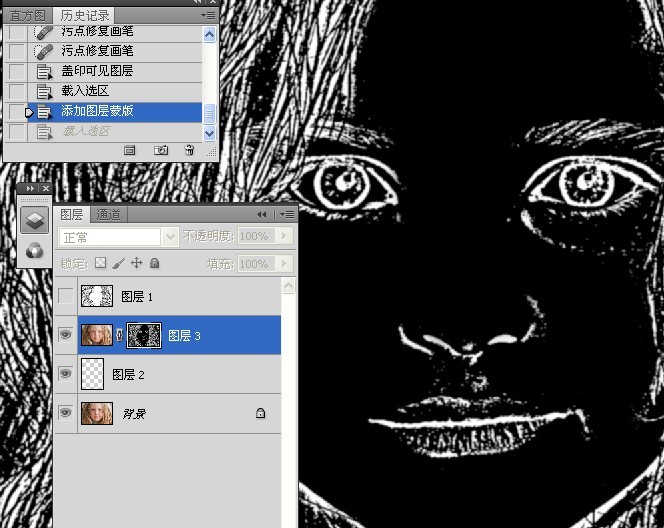Viewport: 664px width, 528px height.
Task: Click document icon beside 盖印可见图层
Action: [44, 72]
